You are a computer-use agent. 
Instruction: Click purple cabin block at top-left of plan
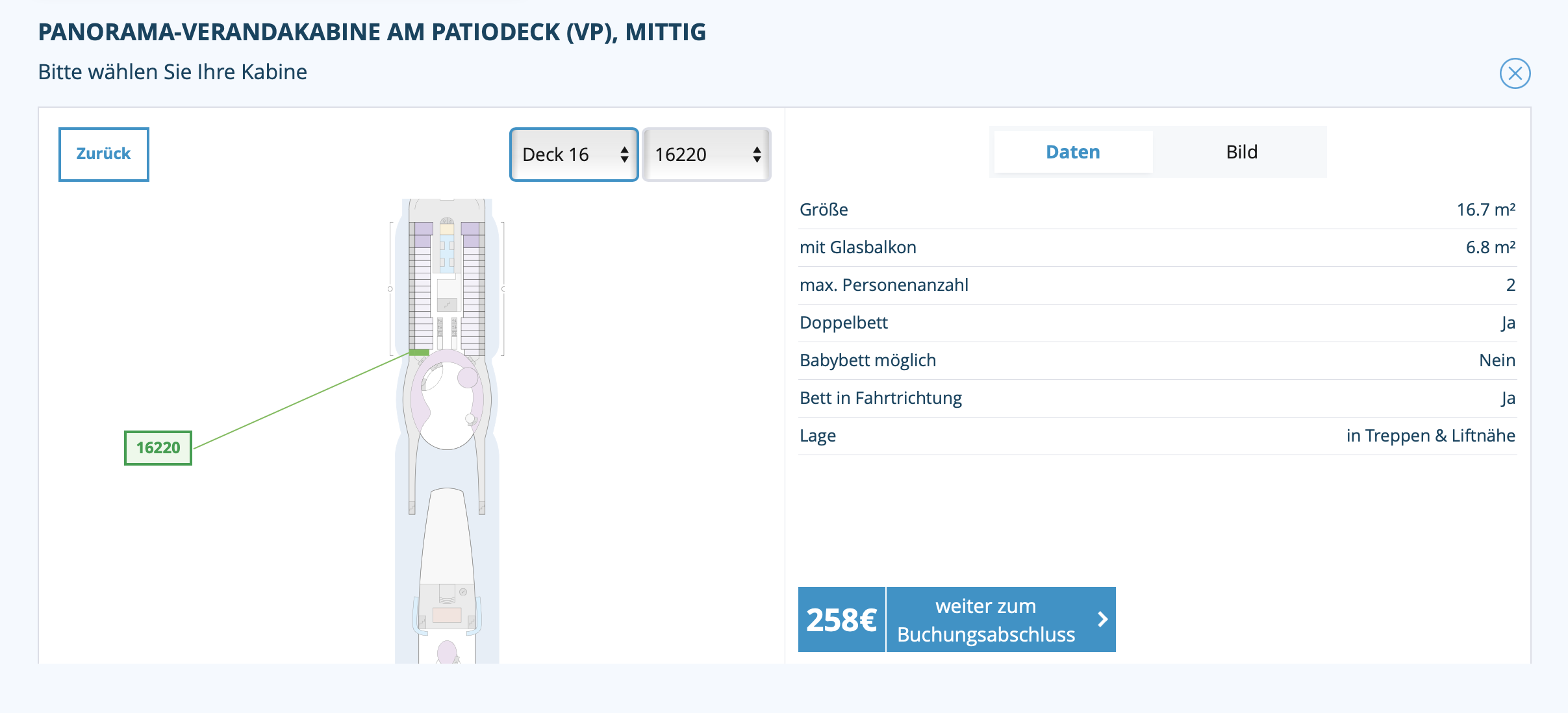(424, 229)
